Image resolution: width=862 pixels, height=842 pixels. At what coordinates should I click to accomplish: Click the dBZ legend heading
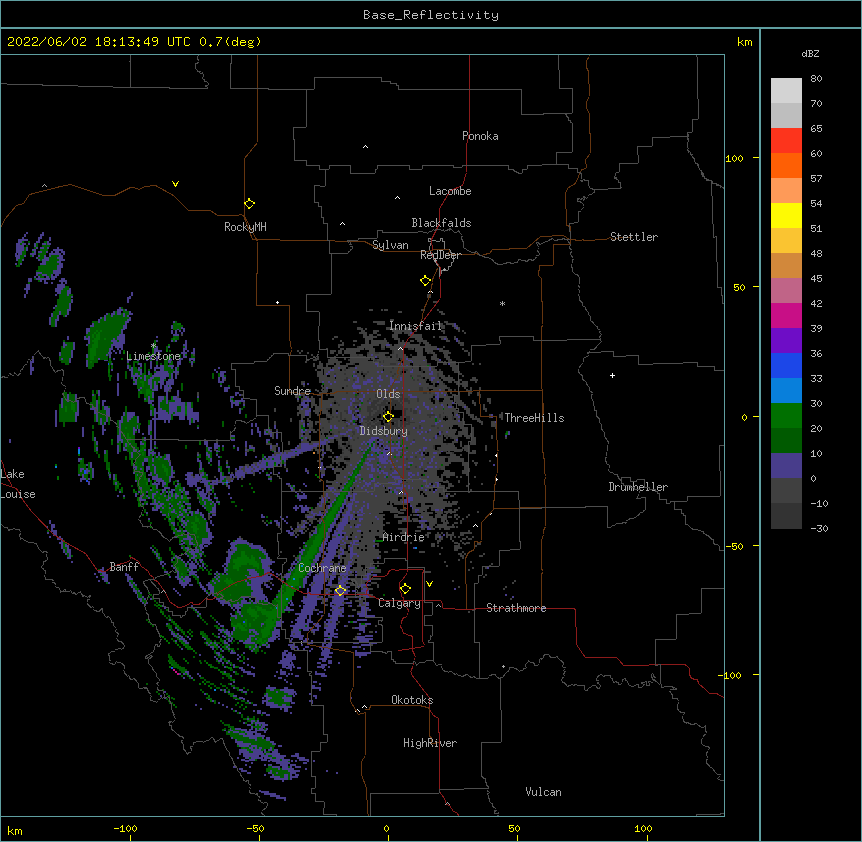click(810, 53)
